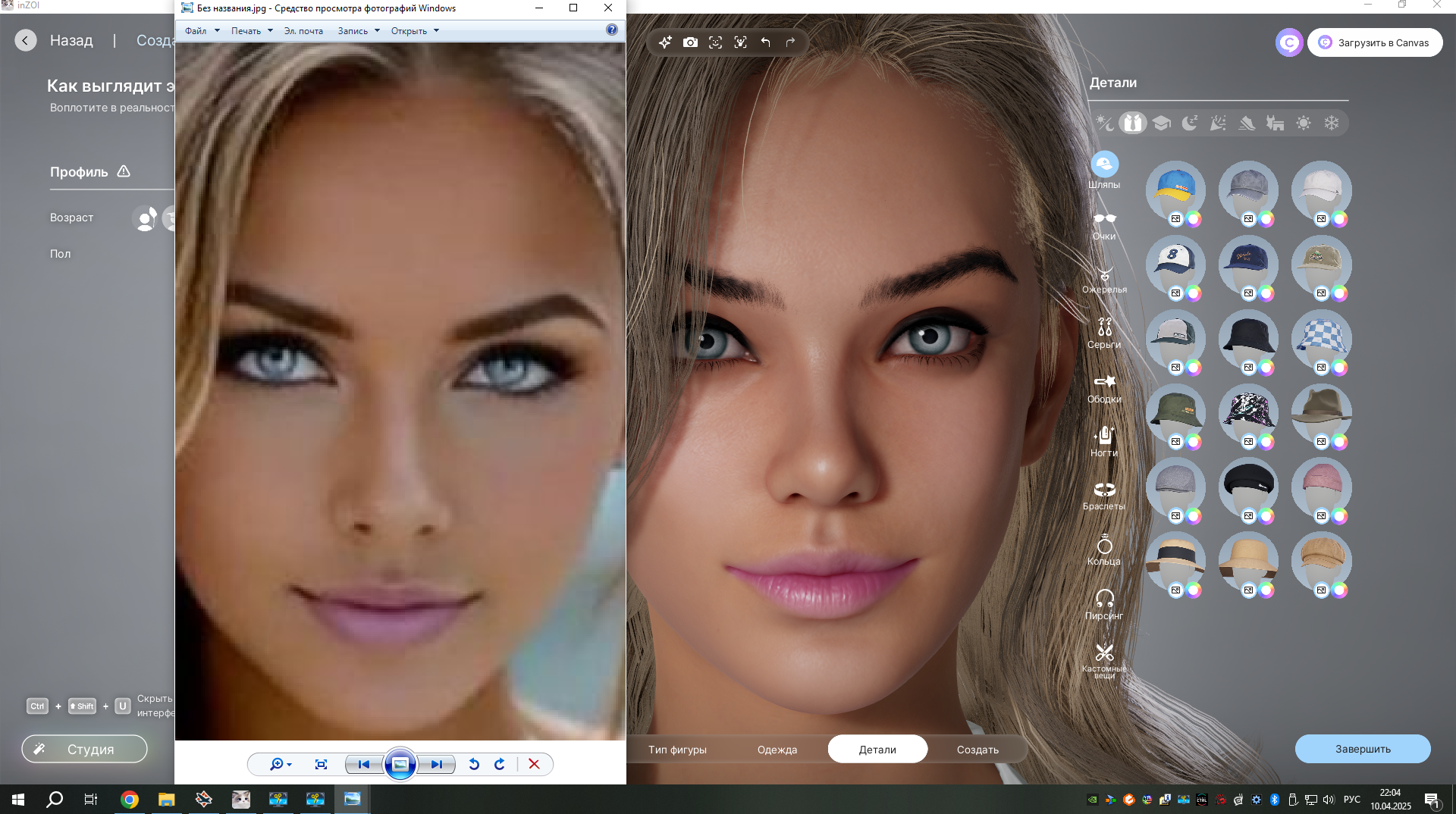
Task: Switch to the Тип фигуры tab
Action: coord(677,750)
